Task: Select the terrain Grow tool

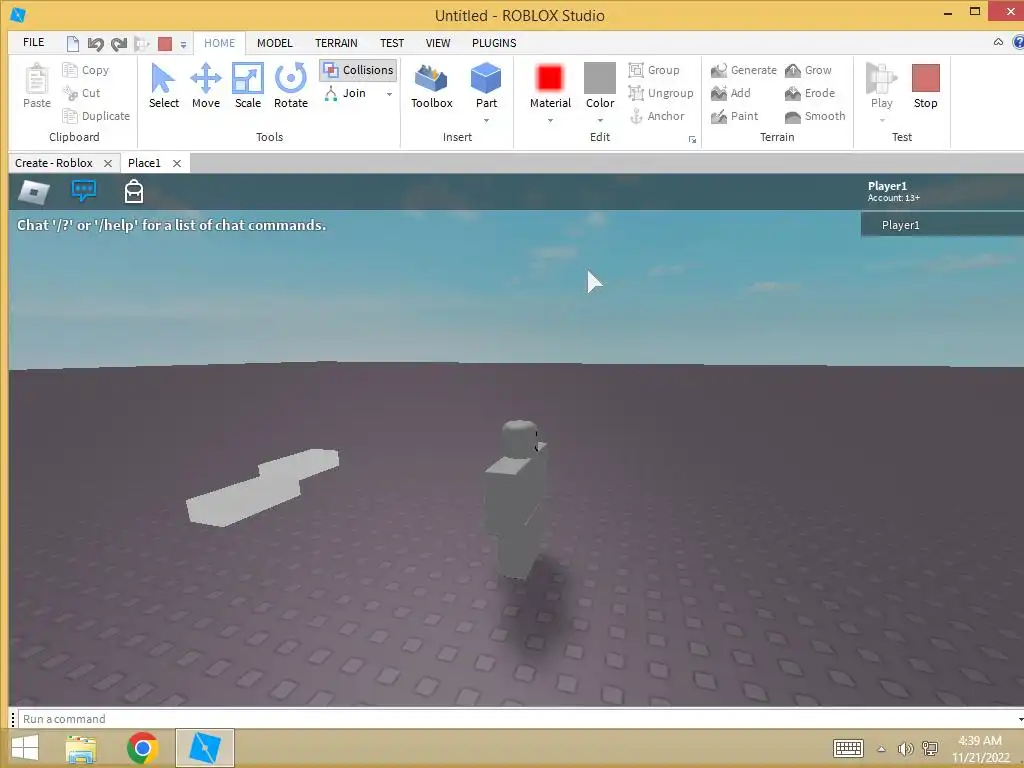Action: tap(808, 70)
